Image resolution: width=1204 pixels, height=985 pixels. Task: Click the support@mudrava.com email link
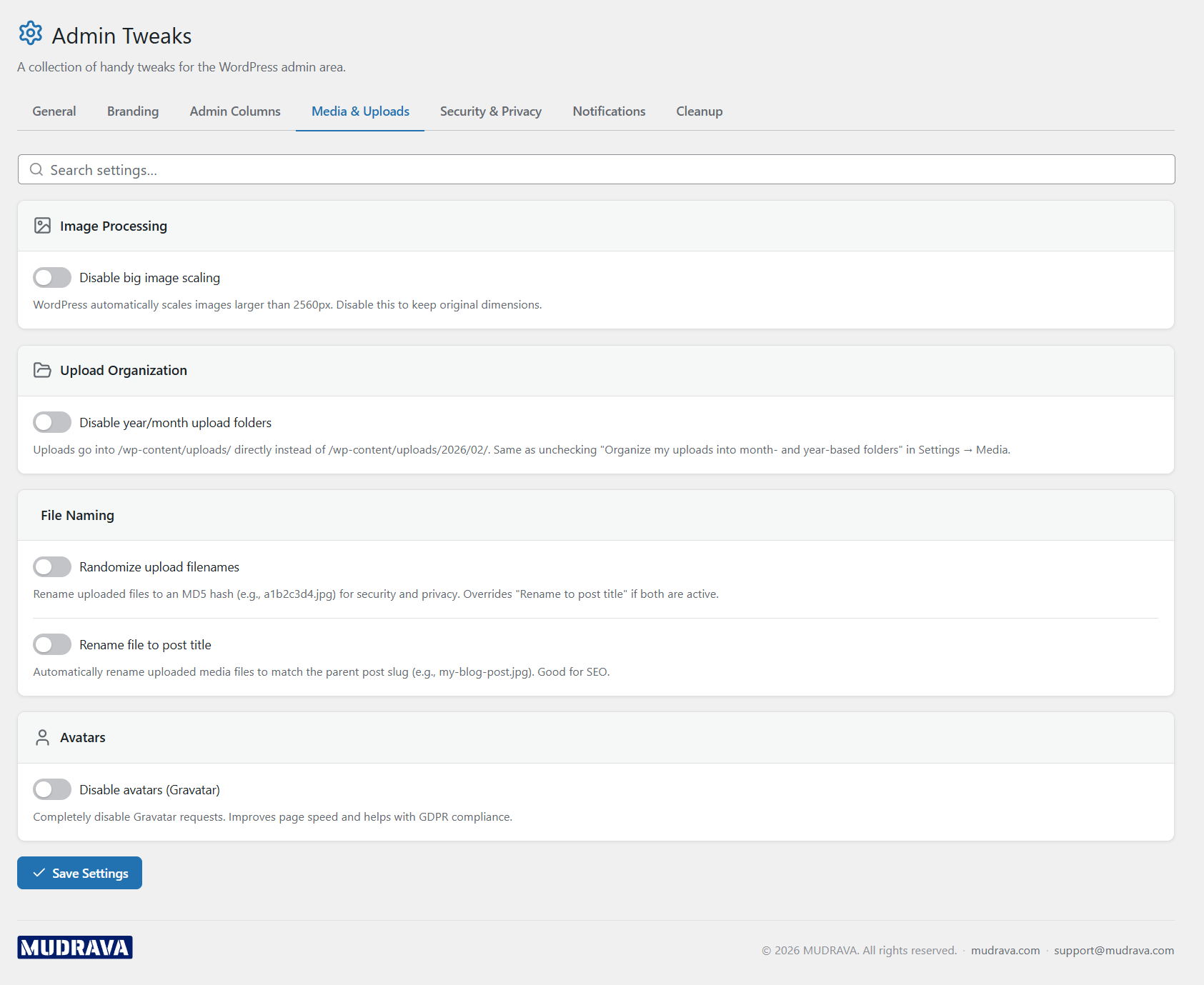point(1113,950)
